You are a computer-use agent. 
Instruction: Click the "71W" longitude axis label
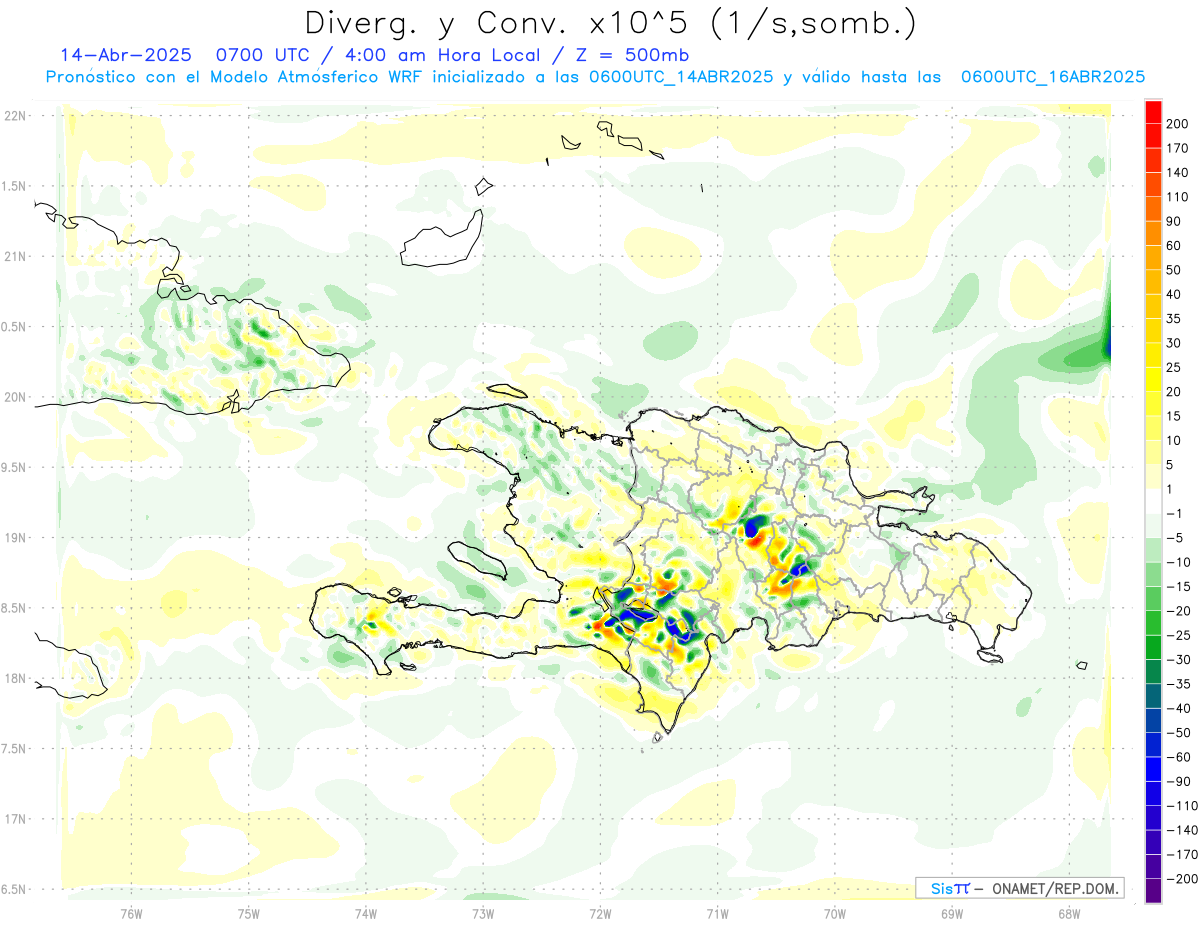click(x=717, y=914)
